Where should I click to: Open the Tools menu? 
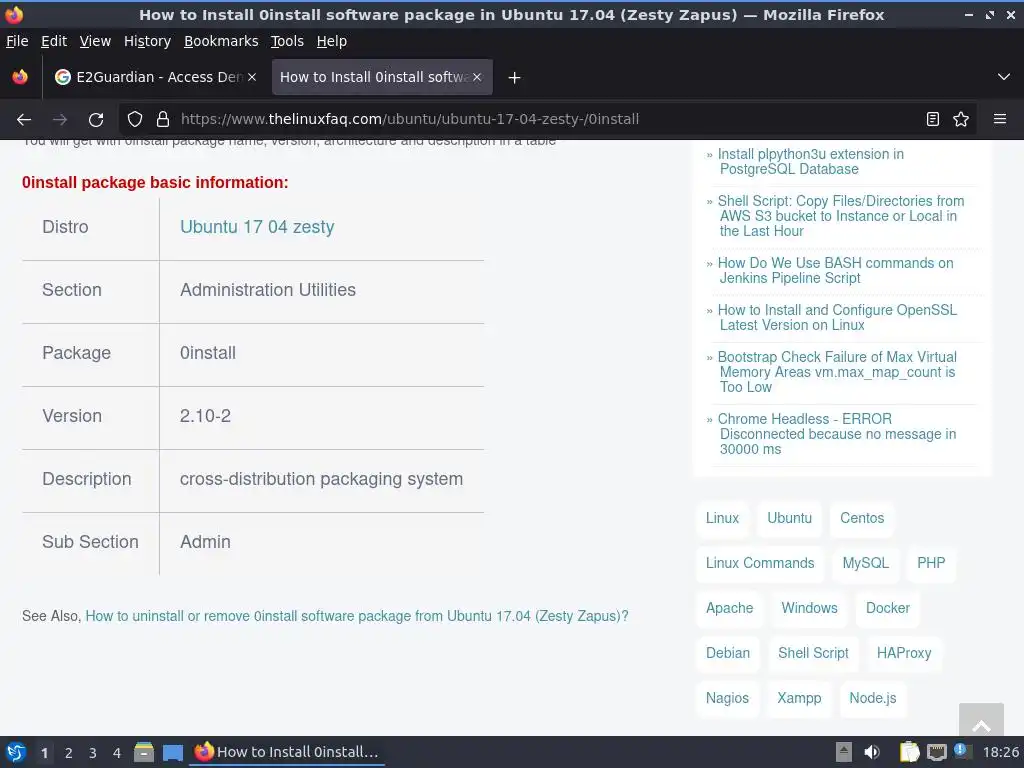pyautogui.click(x=287, y=41)
